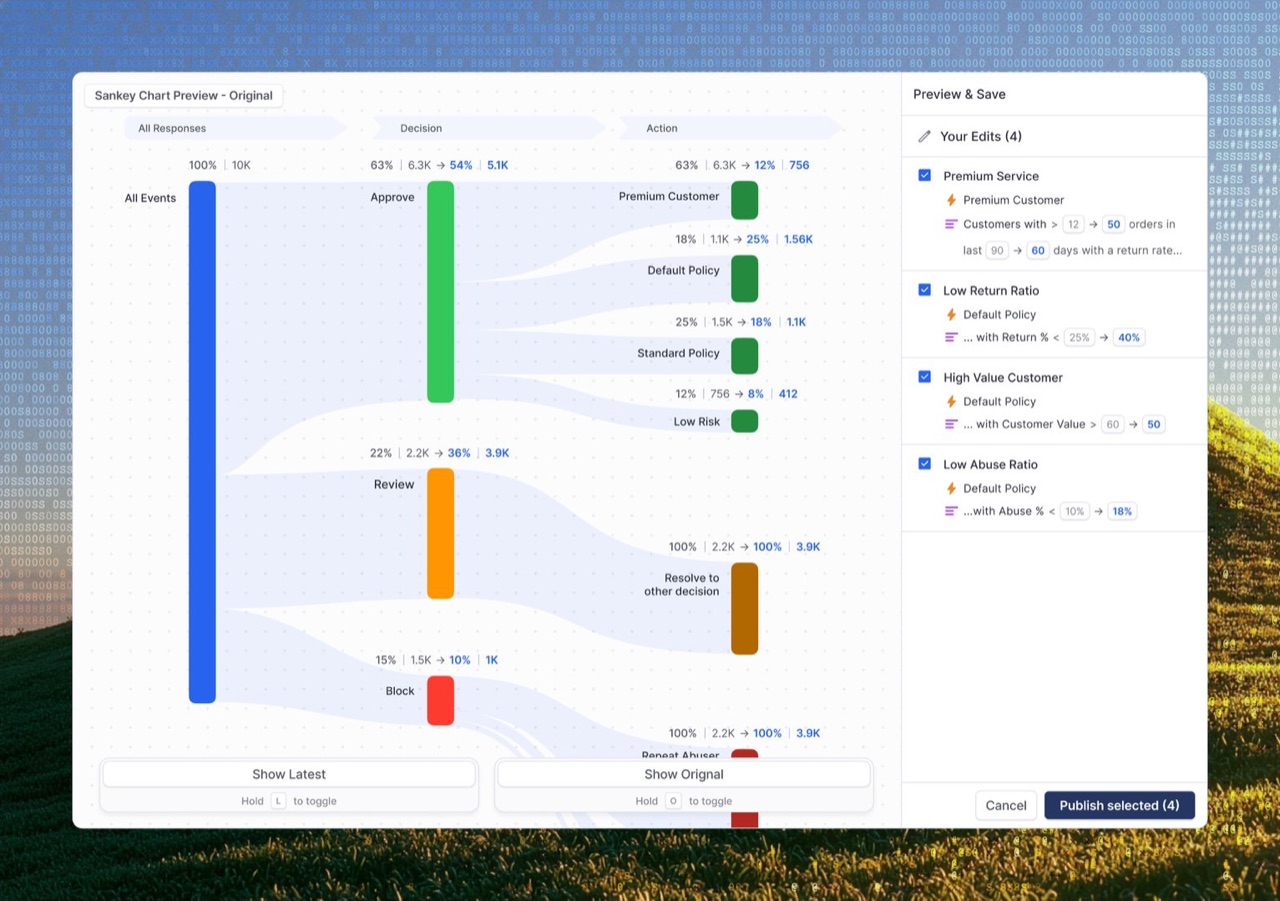Select the All Responses column header
The width and height of the screenshot is (1280, 901).
coord(235,128)
